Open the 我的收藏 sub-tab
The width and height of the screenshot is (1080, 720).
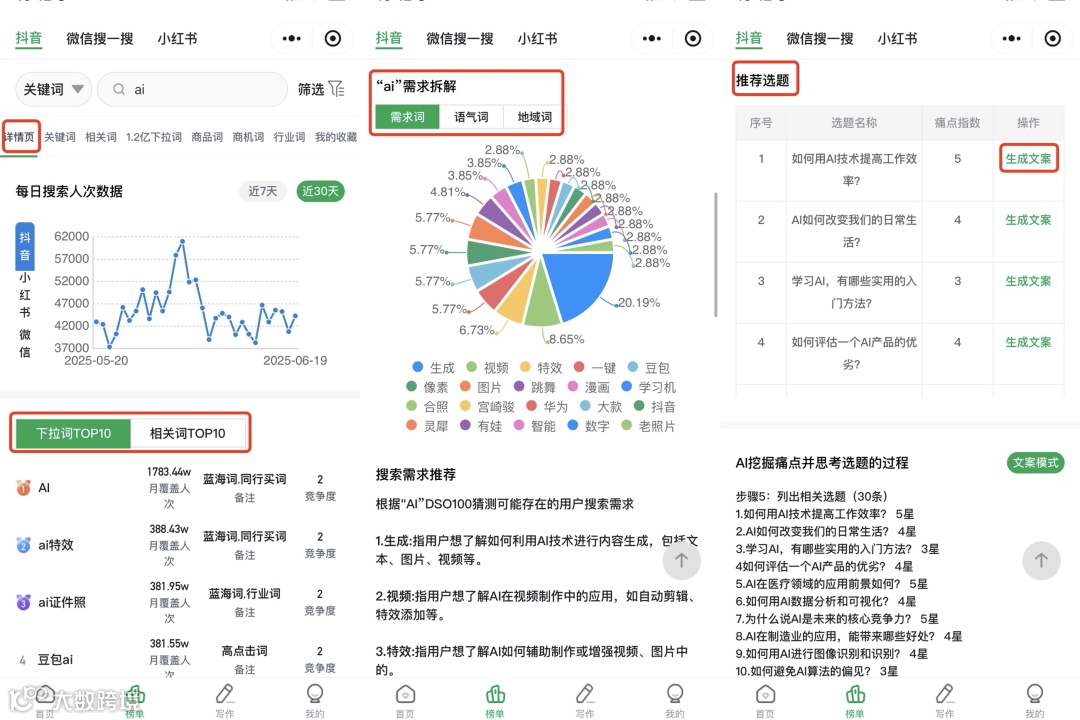coord(336,137)
